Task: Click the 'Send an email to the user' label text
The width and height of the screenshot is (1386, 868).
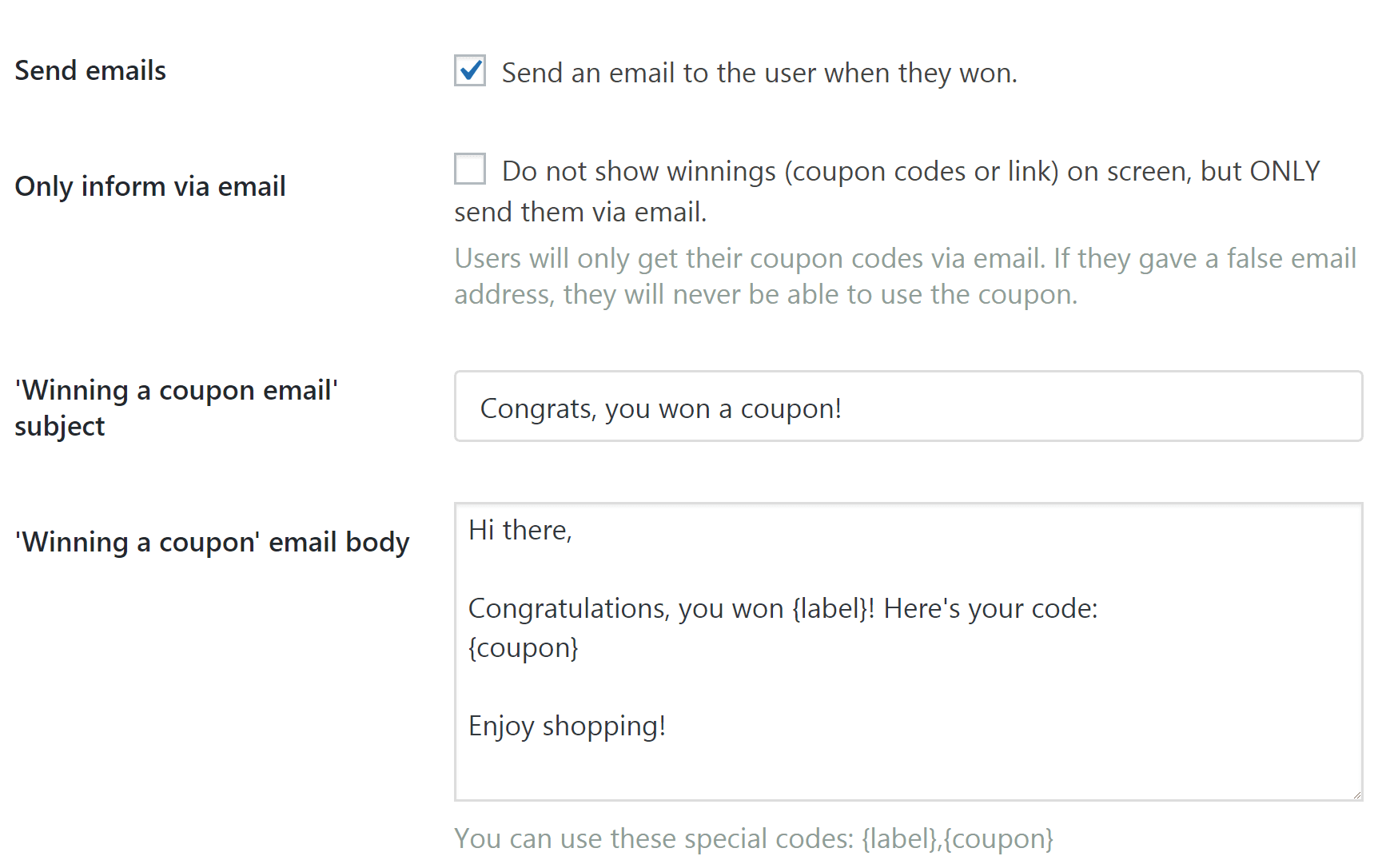Action: click(x=759, y=74)
